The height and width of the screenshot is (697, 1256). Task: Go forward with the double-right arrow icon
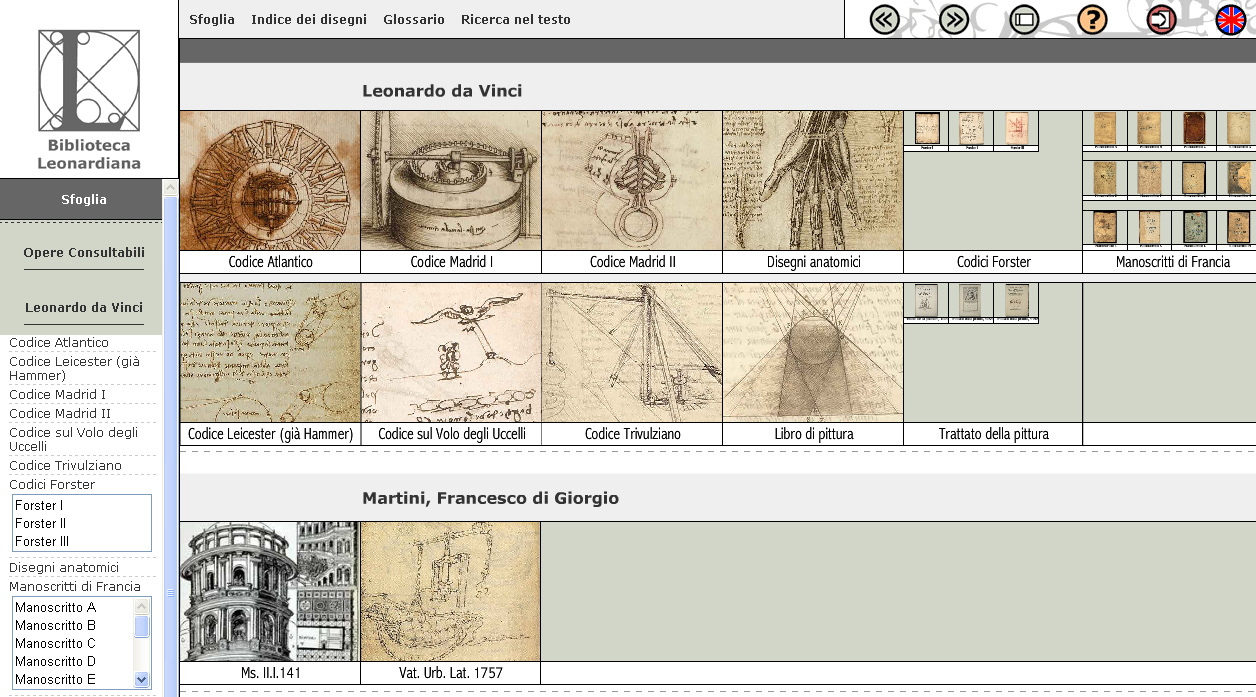click(x=955, y=19)
